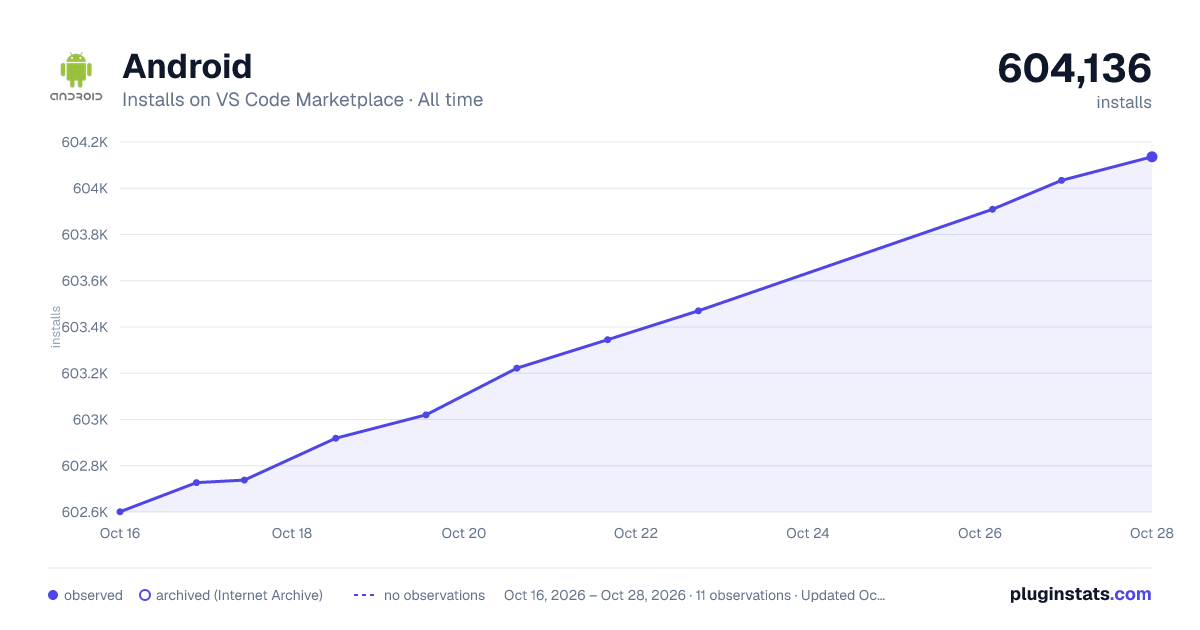1200x630 pixels.
Task: Click the 604,136 total installs figure
Action: point(1074,68)
